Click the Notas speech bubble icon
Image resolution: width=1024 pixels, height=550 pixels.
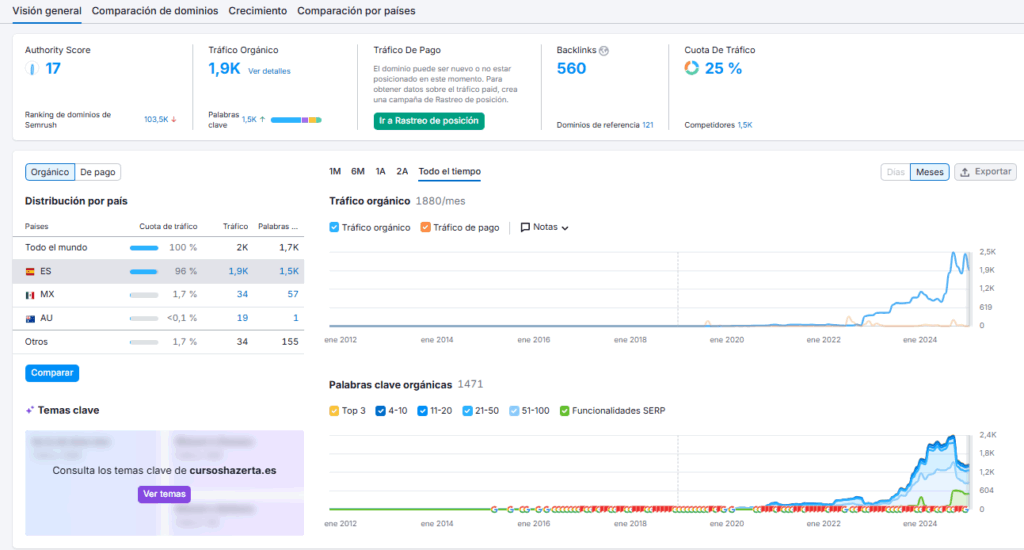pyautogui.click(x=525, y=227)
